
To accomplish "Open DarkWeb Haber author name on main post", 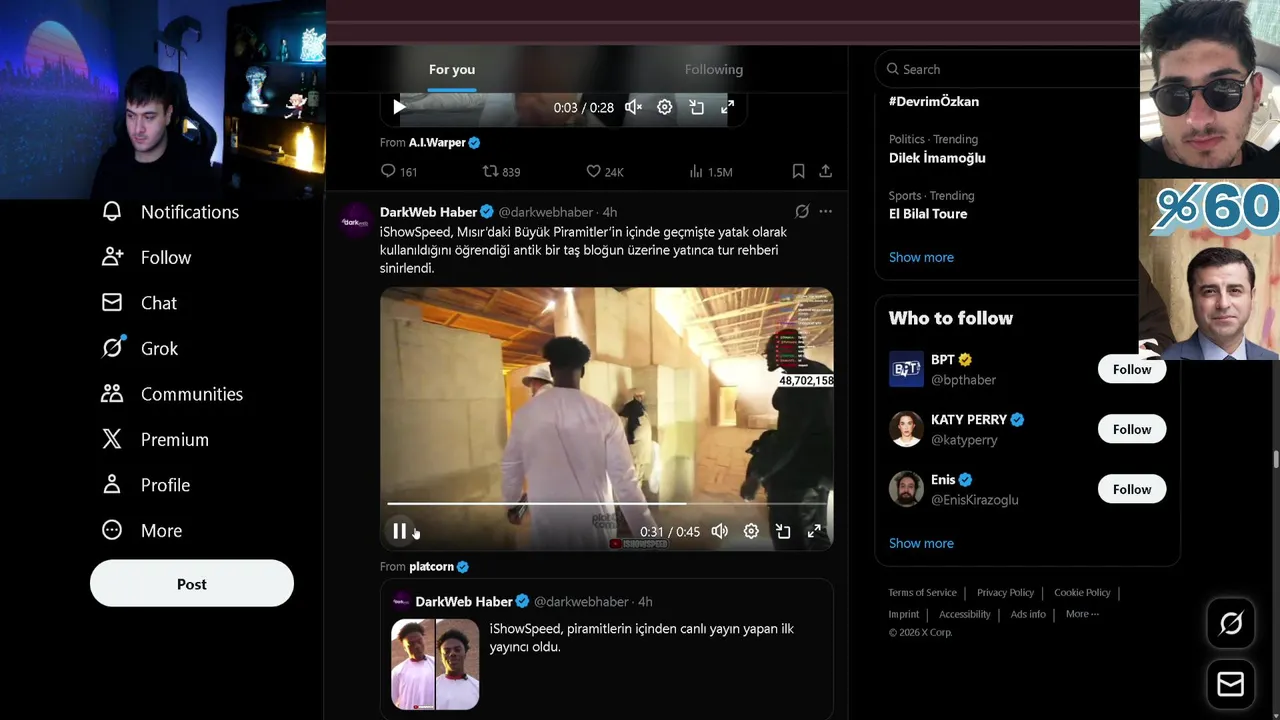I will point(429,212).
